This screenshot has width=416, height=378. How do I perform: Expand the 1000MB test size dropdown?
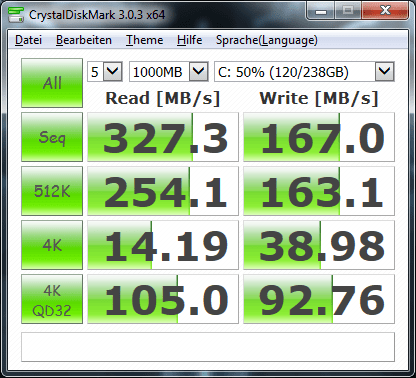coord(199,71)
